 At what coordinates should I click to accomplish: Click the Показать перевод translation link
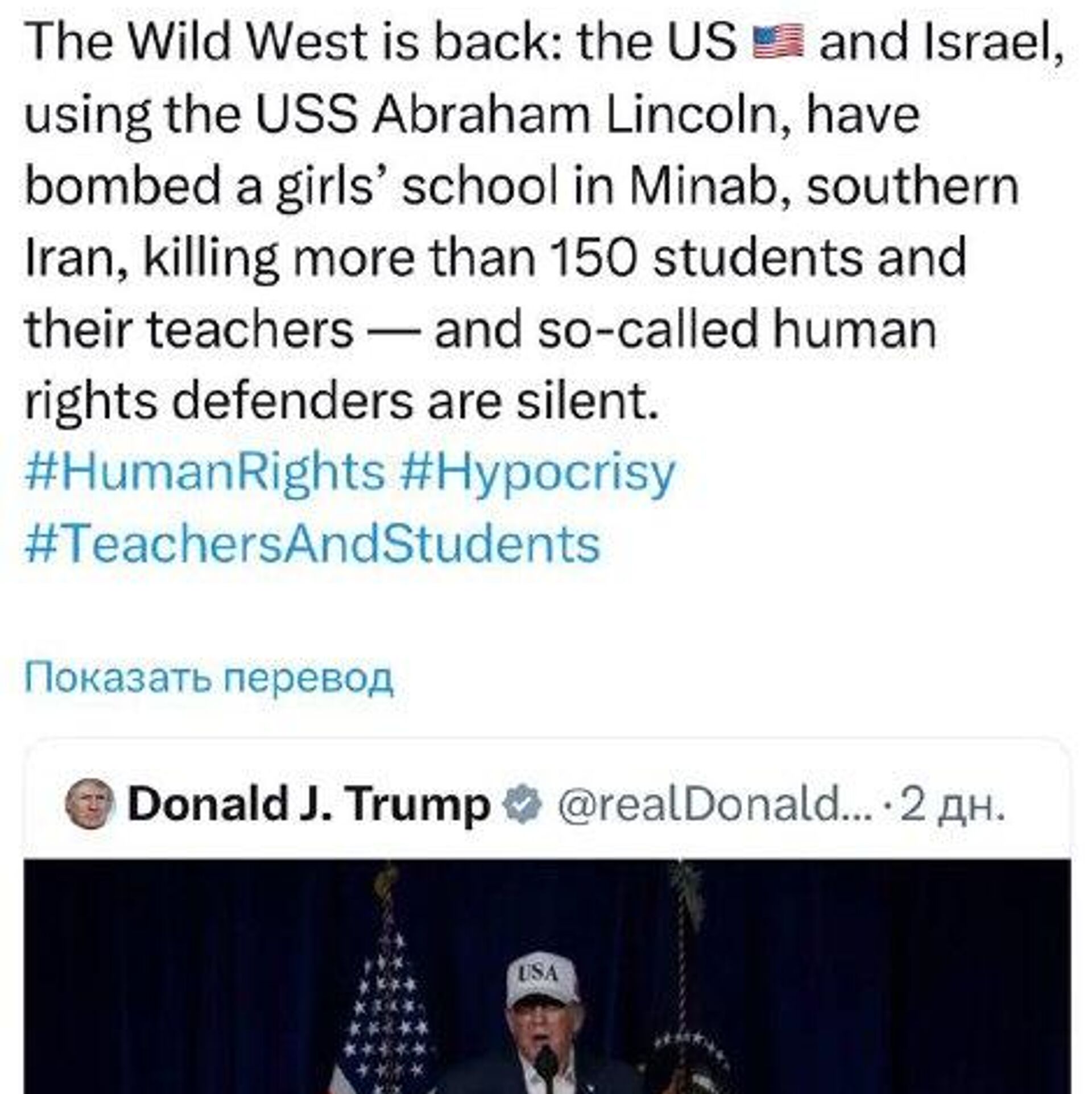pos(209,678)
